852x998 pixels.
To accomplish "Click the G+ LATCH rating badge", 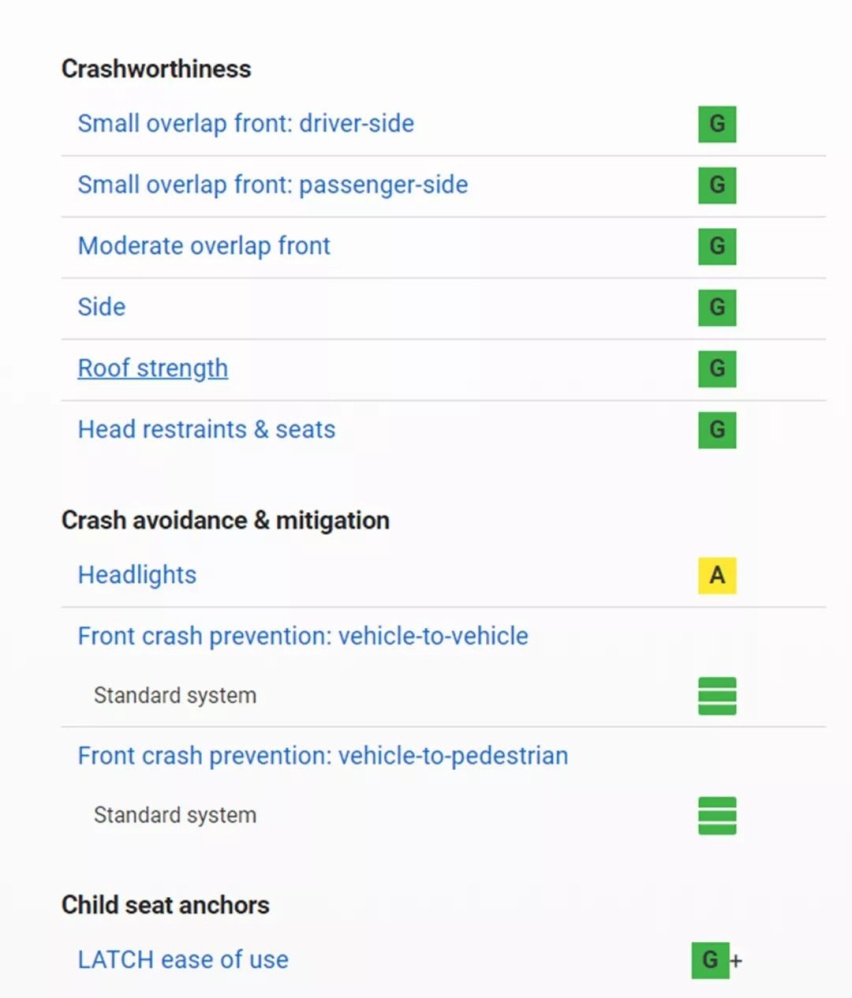I will [716, 960].
